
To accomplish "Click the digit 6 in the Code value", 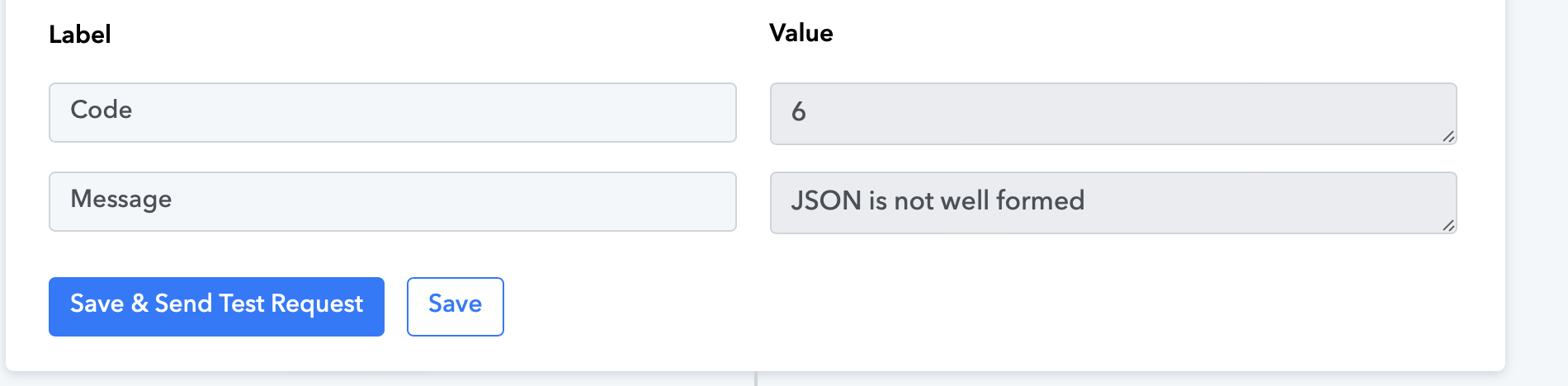I will click(798, 111).
